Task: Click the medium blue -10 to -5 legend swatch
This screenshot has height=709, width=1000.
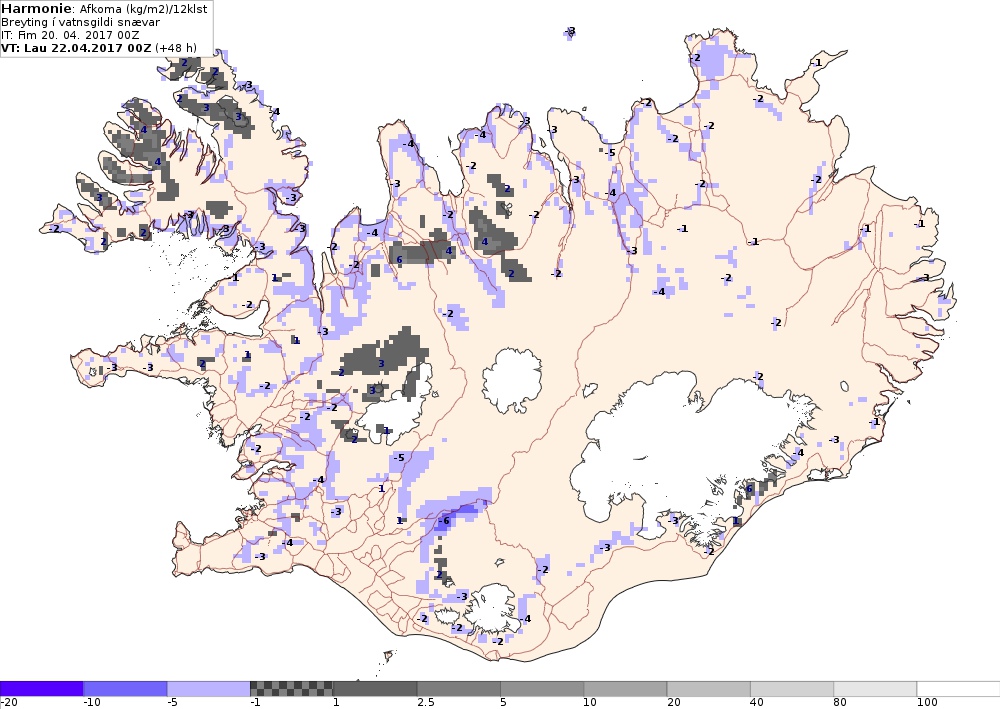Action: [125, 689]
